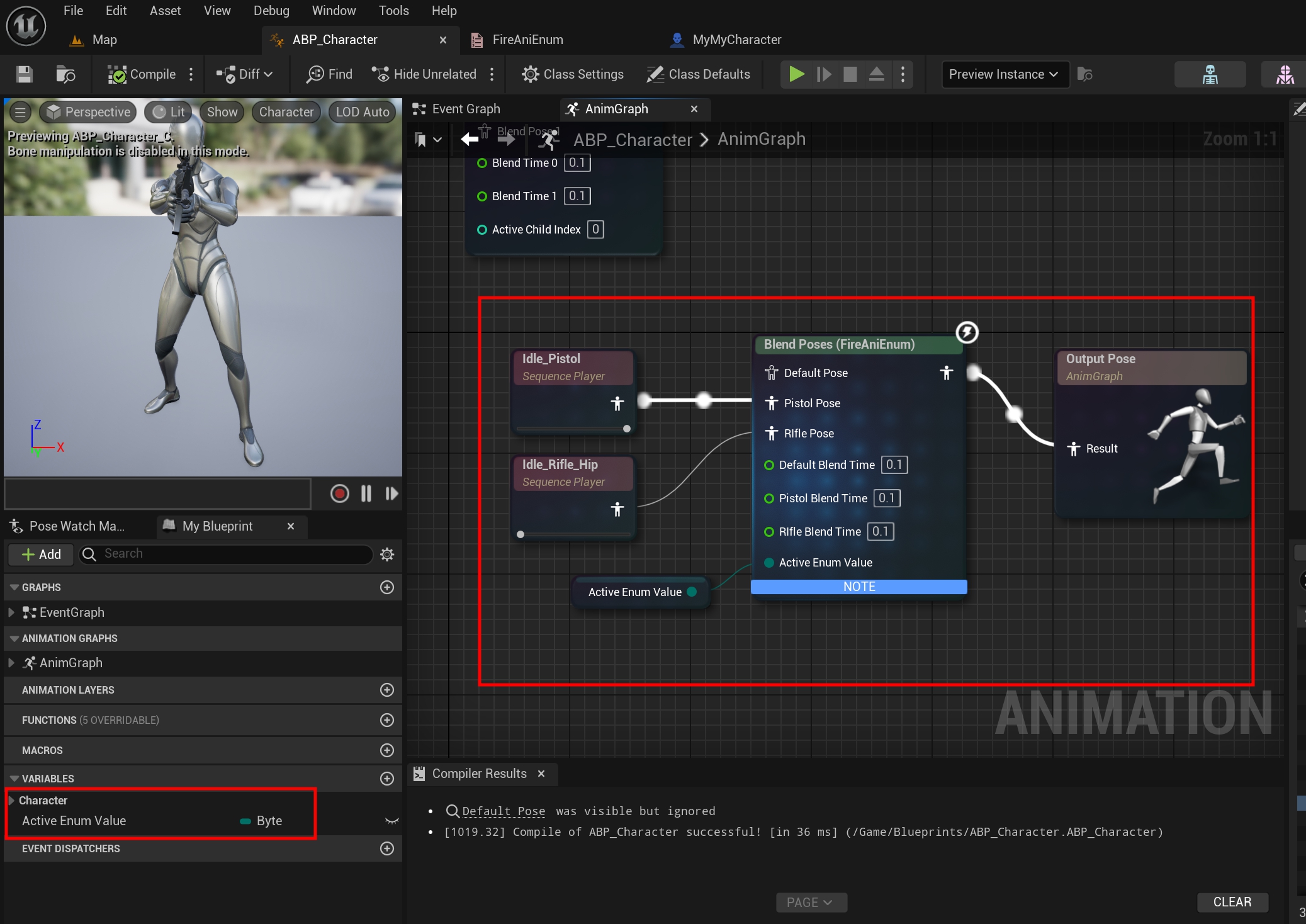1306x924 pixels.
Task: Open the Diff dropdown
Action: [x=244, y=74]
